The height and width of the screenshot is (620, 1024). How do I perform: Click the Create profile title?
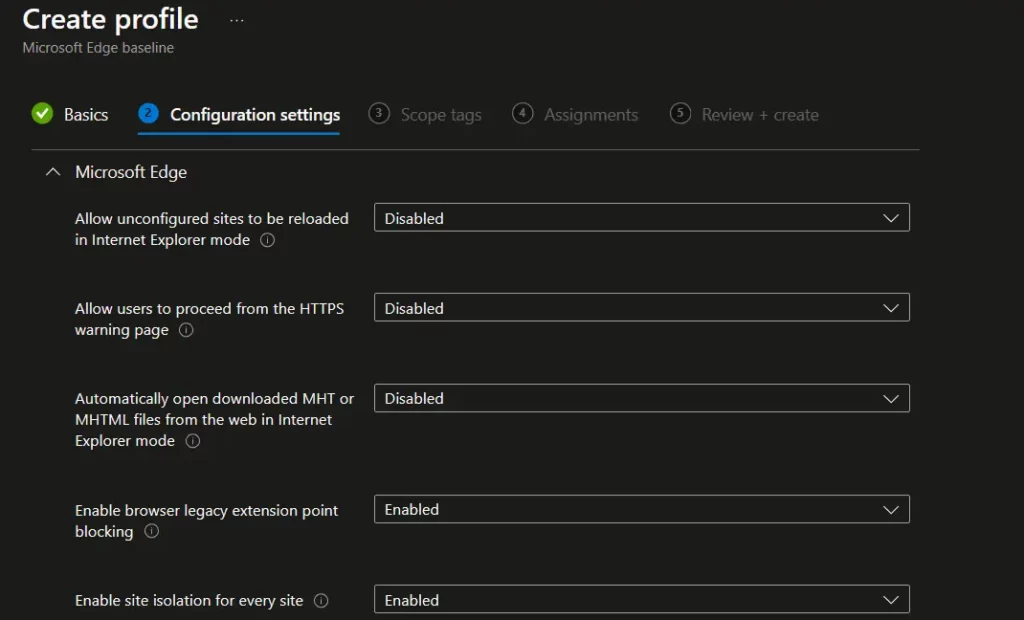(110, 20)
